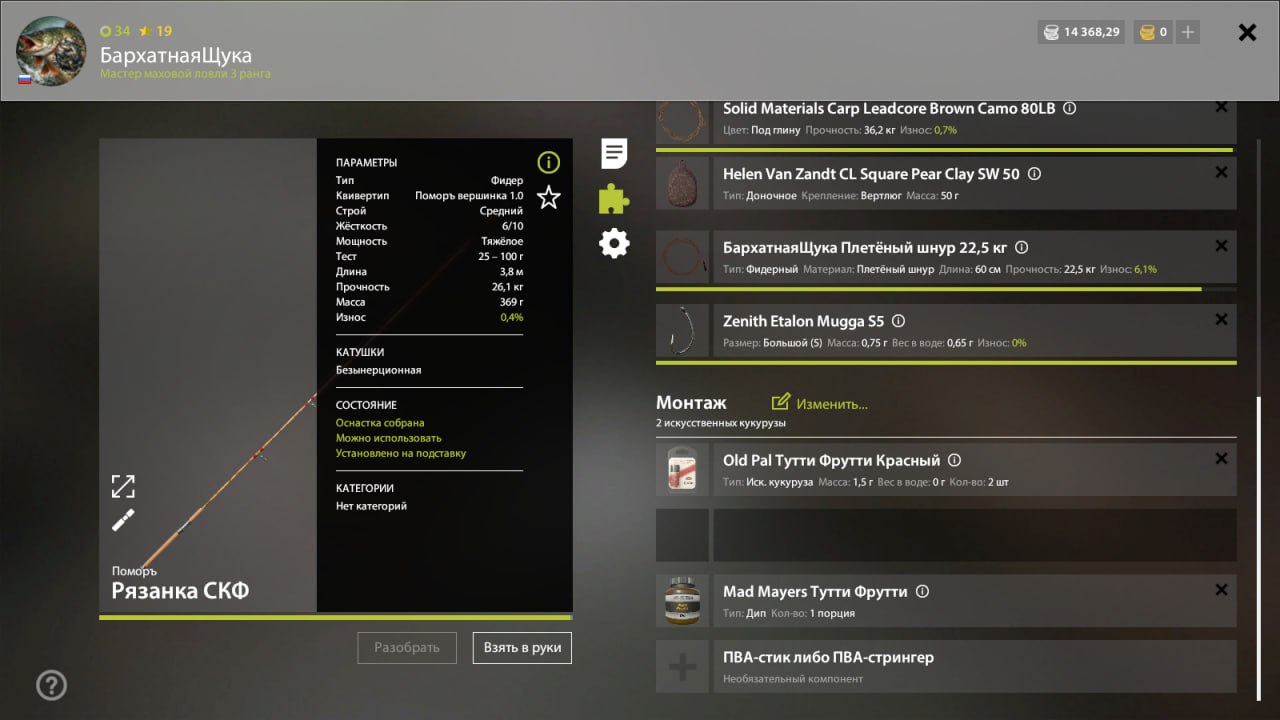Show info for Mad Mayers Тутти Фрутти
This screenshot has width=1280, height=720.
[922, 591]
